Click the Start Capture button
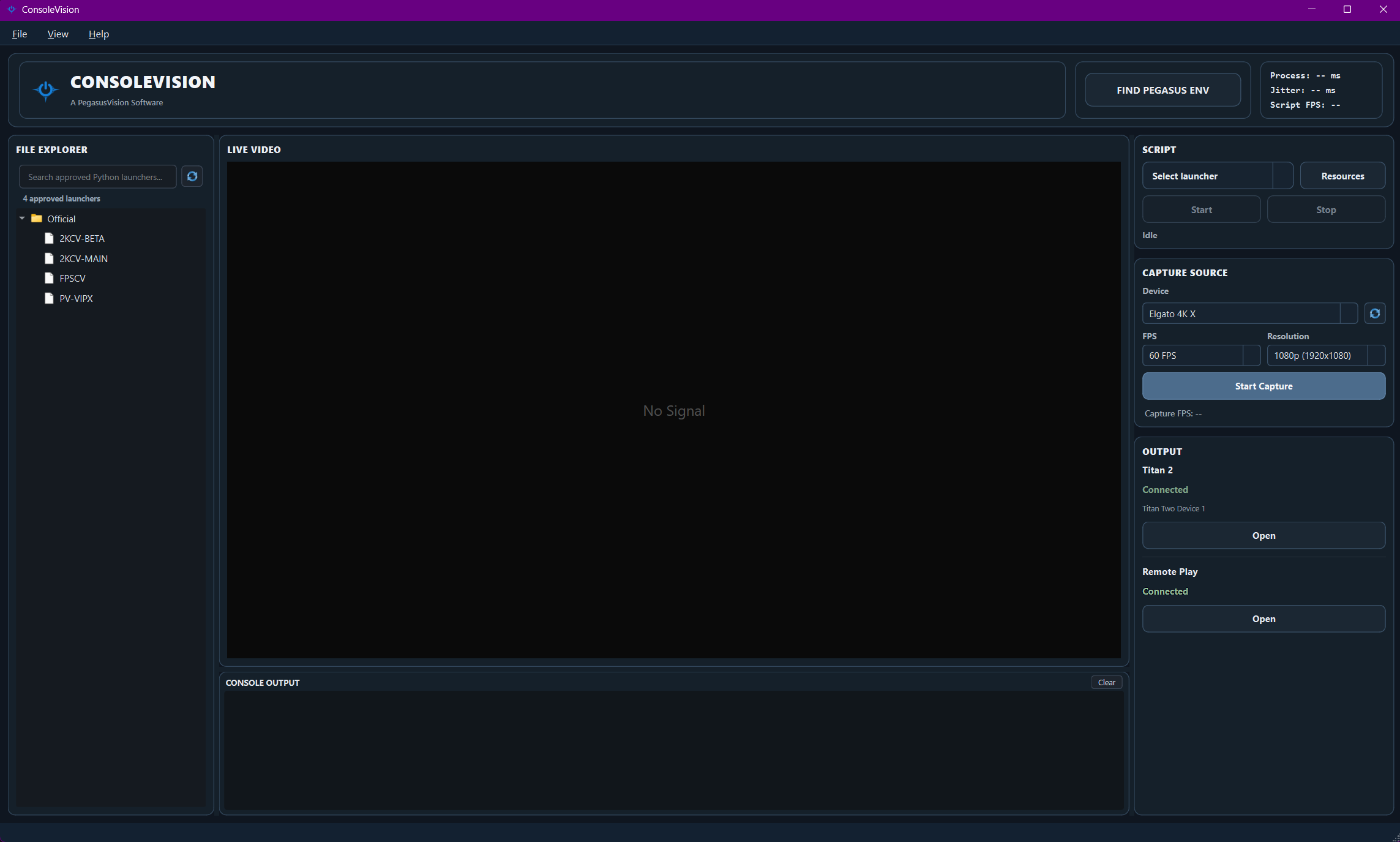 click(x=1263, y=386)
